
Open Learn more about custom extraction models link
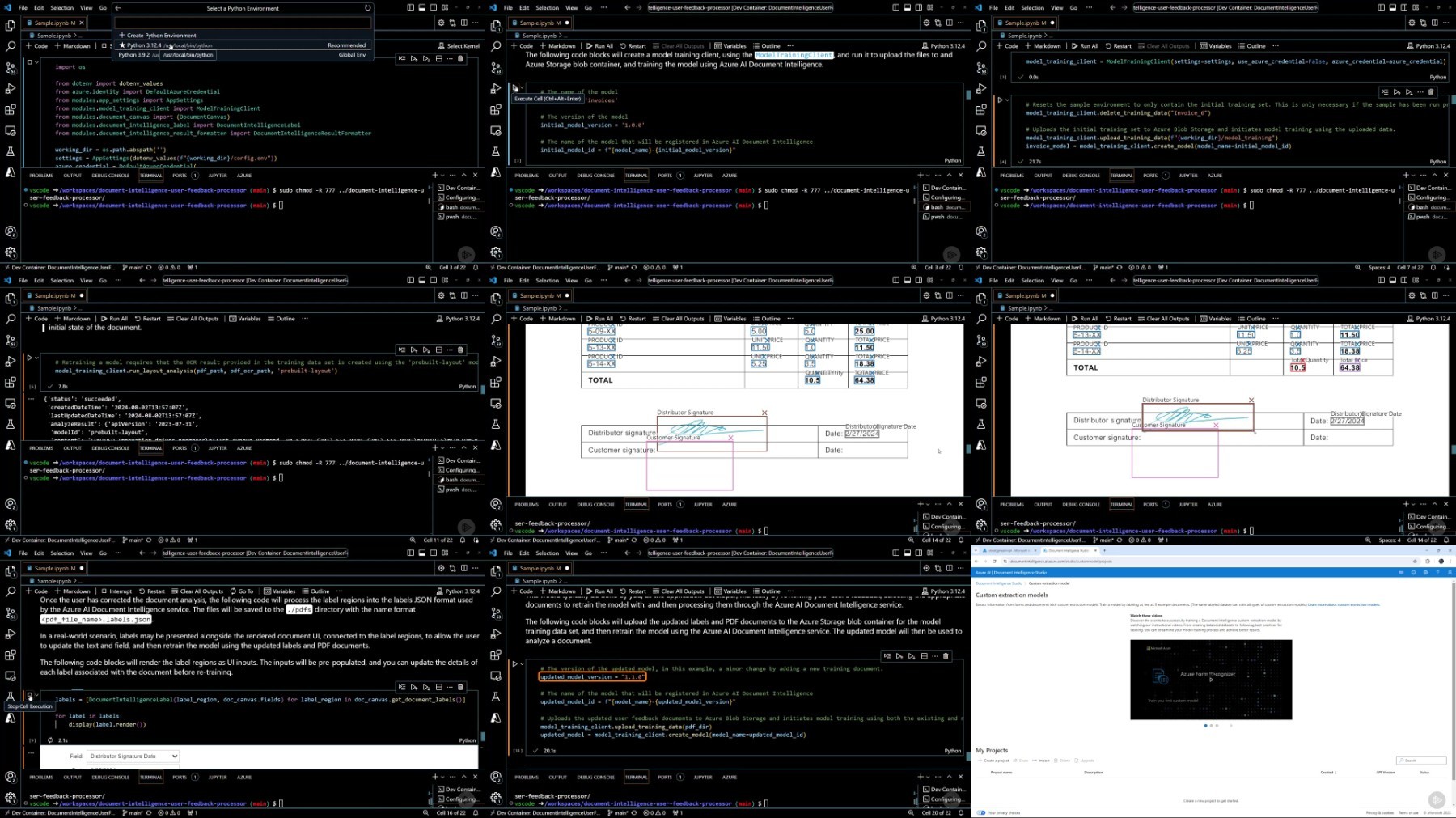(1344, 604)
